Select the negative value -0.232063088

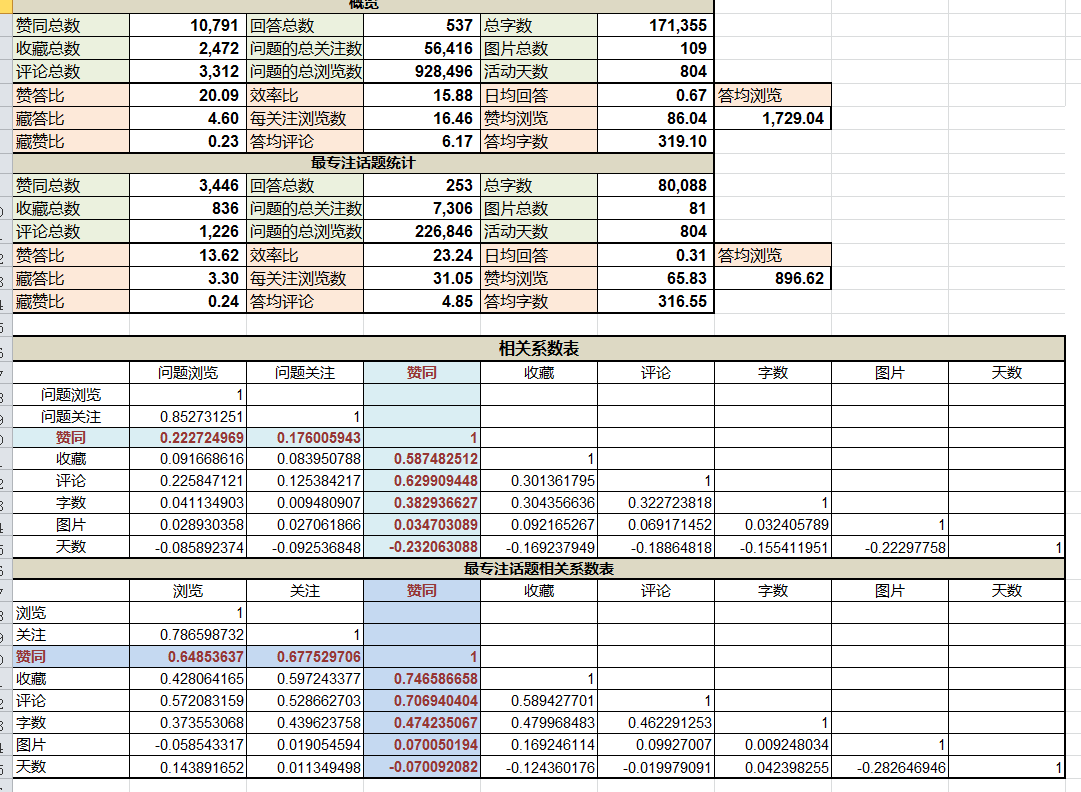(x=421, y=547)
